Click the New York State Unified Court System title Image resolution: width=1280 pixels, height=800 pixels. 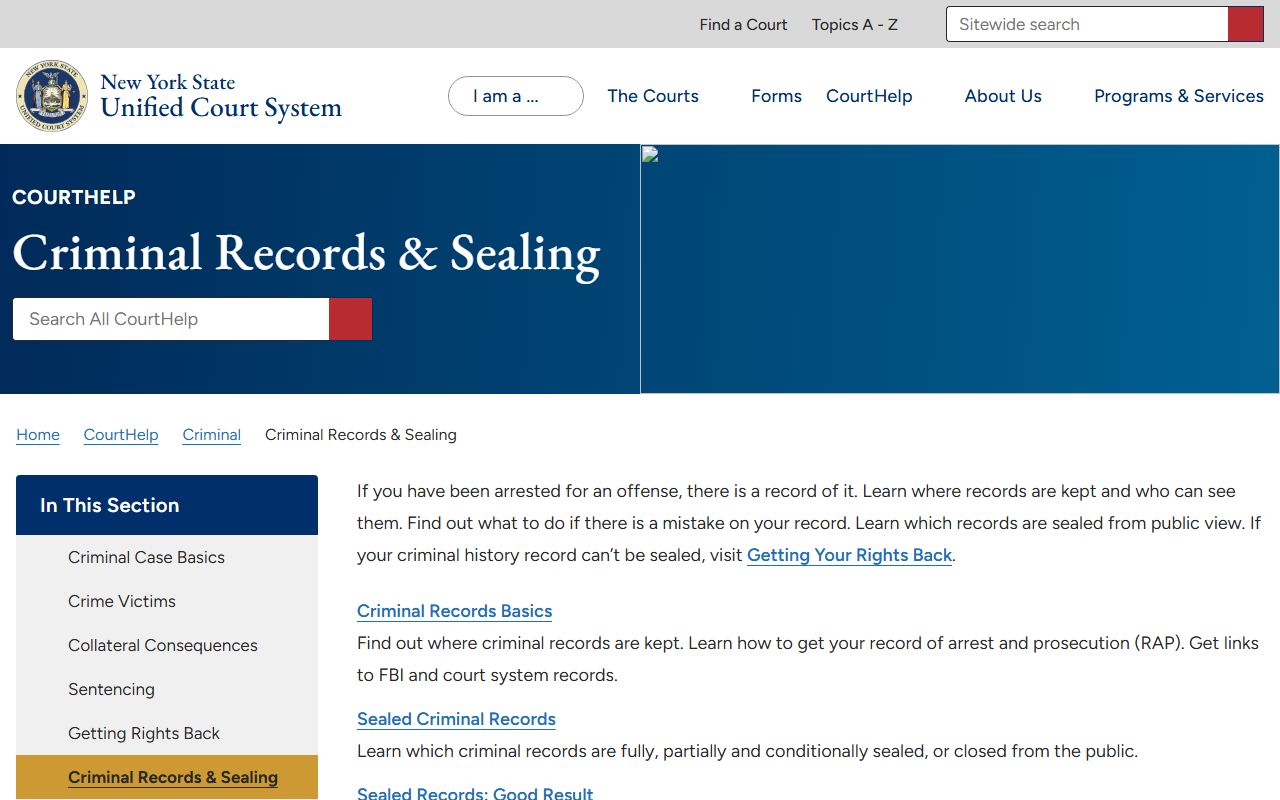pos(221,96)
